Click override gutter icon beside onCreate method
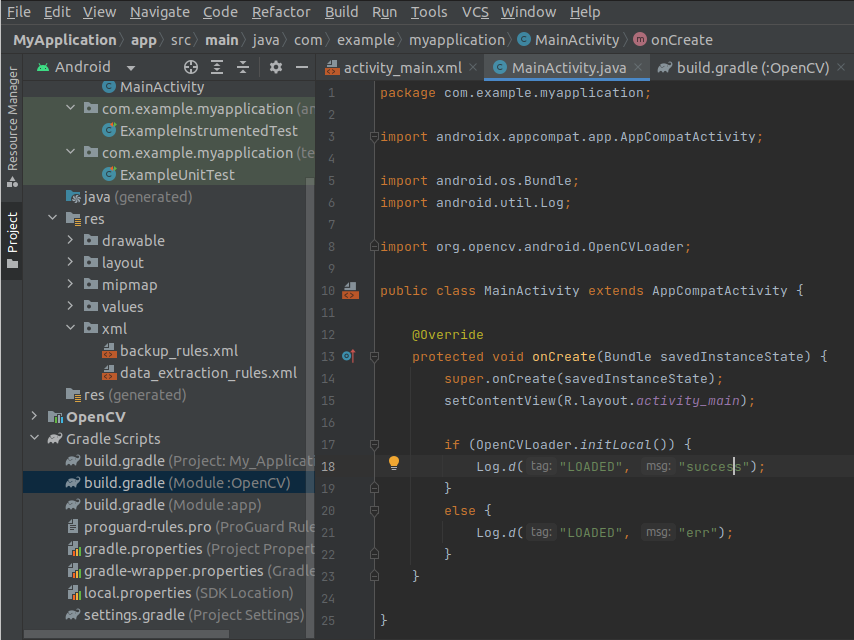This screenshot has height=640, width=854. click(348, 356)
